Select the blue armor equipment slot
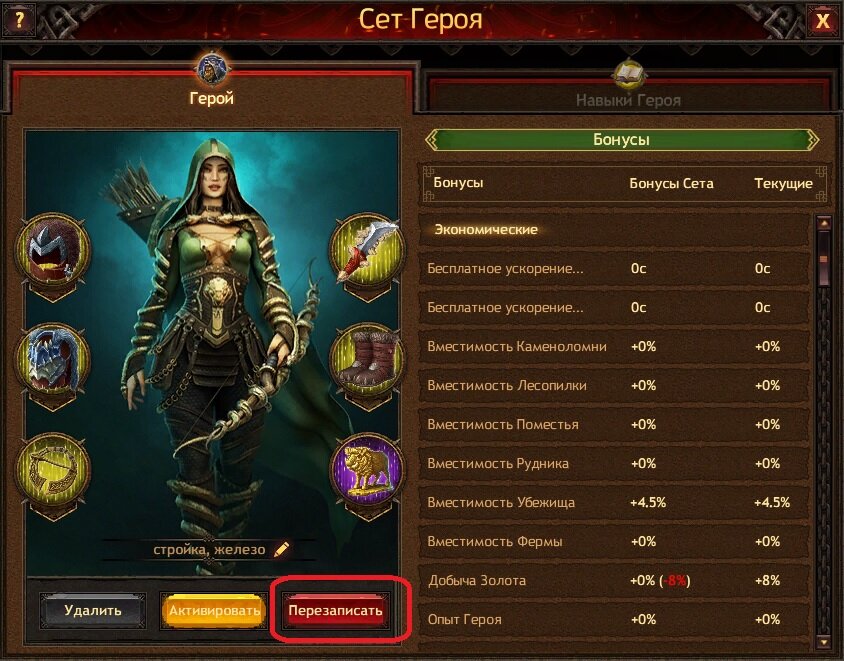 pyautogui.click(x=53, y=361)
